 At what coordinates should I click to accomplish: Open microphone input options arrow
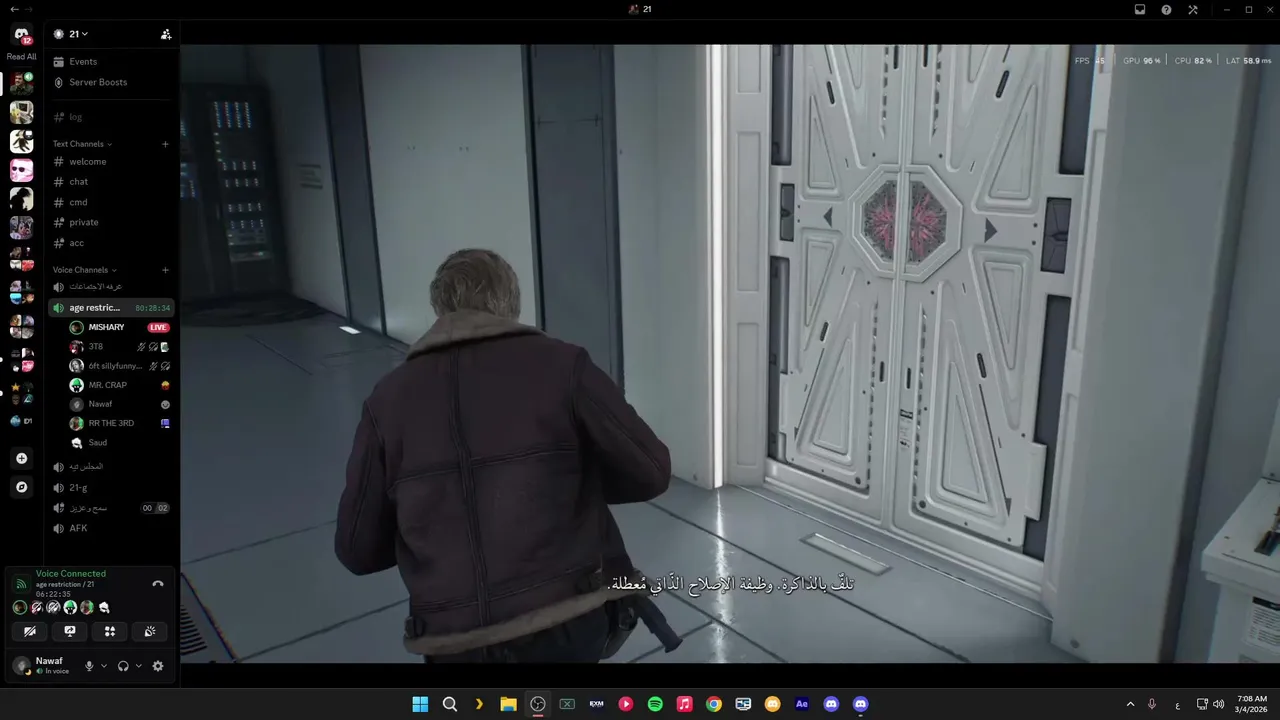pos(104,666)
